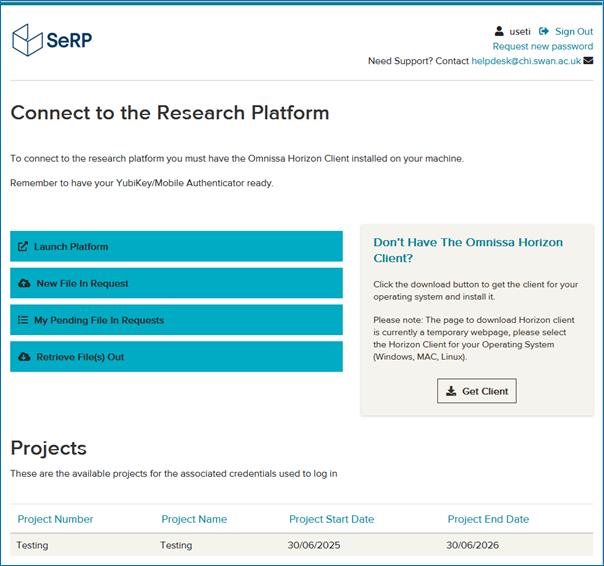This screenshot has height=566, width=604.
Task: Click the cloud upload icon on New File In Request
Action: click(24, 283)
